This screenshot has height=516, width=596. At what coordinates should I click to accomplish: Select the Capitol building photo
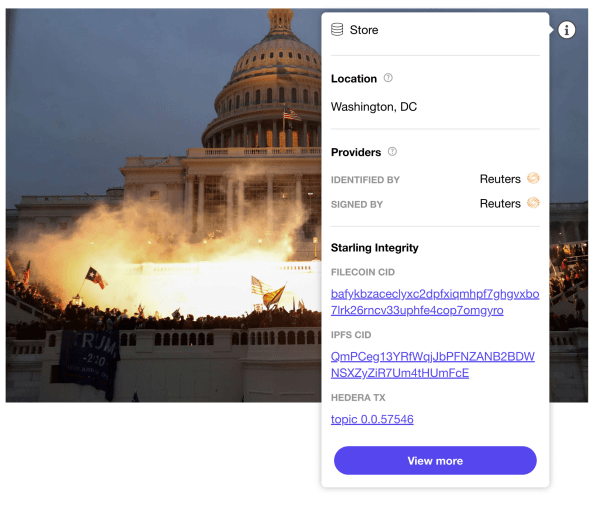(x=163, y=205)
